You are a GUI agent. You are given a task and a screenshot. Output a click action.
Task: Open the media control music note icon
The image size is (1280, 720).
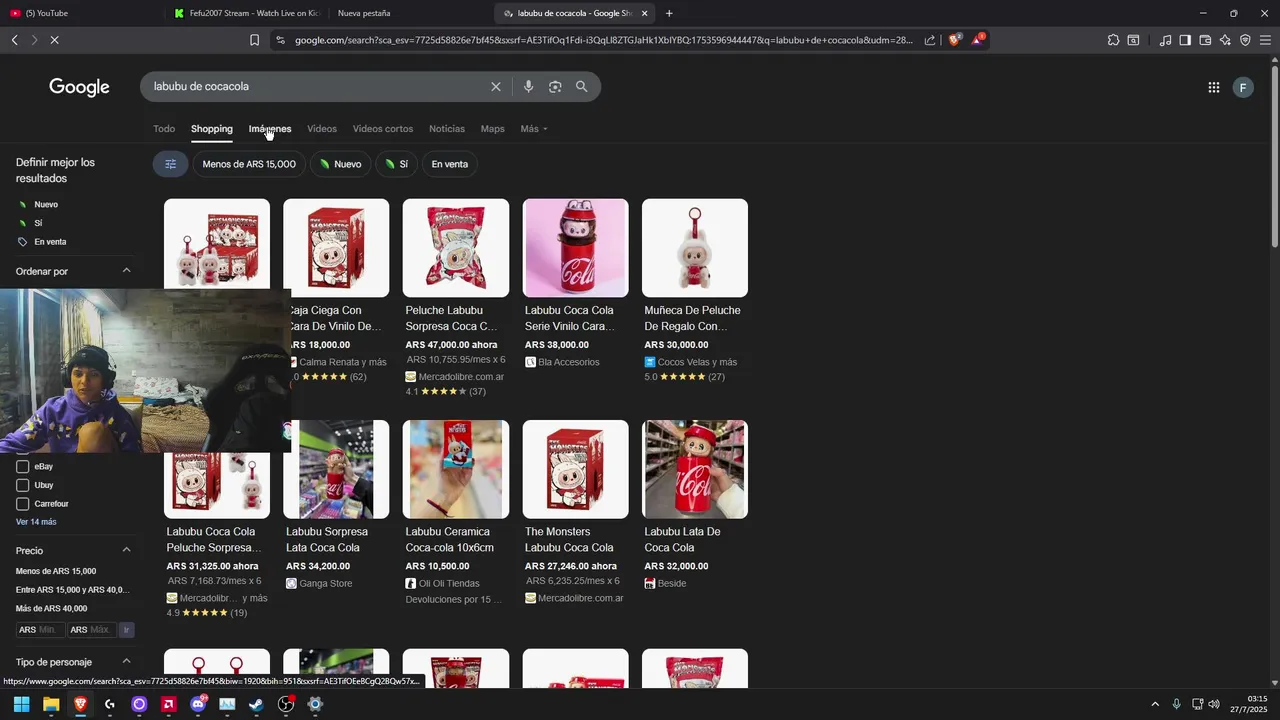click(x=1165, y=40)
